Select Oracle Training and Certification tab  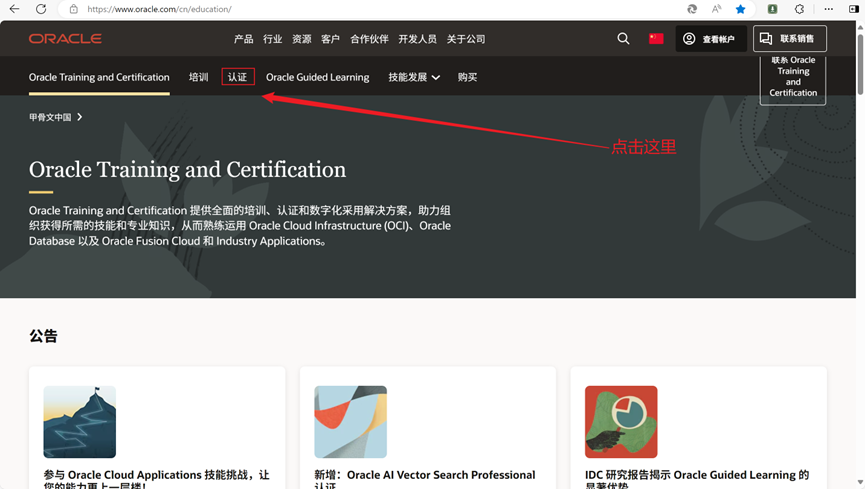[x=99, y=77]
